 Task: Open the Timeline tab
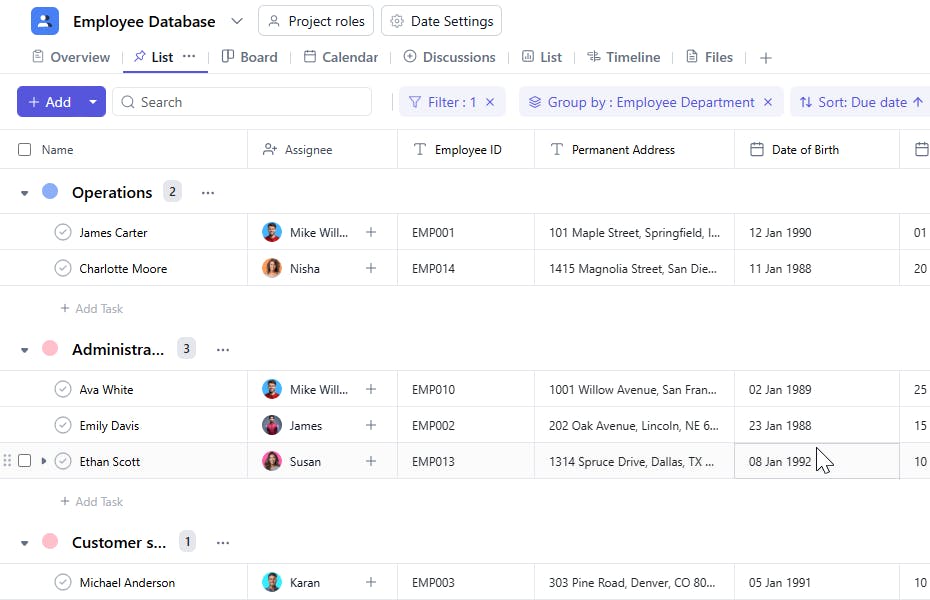(623, 57)
